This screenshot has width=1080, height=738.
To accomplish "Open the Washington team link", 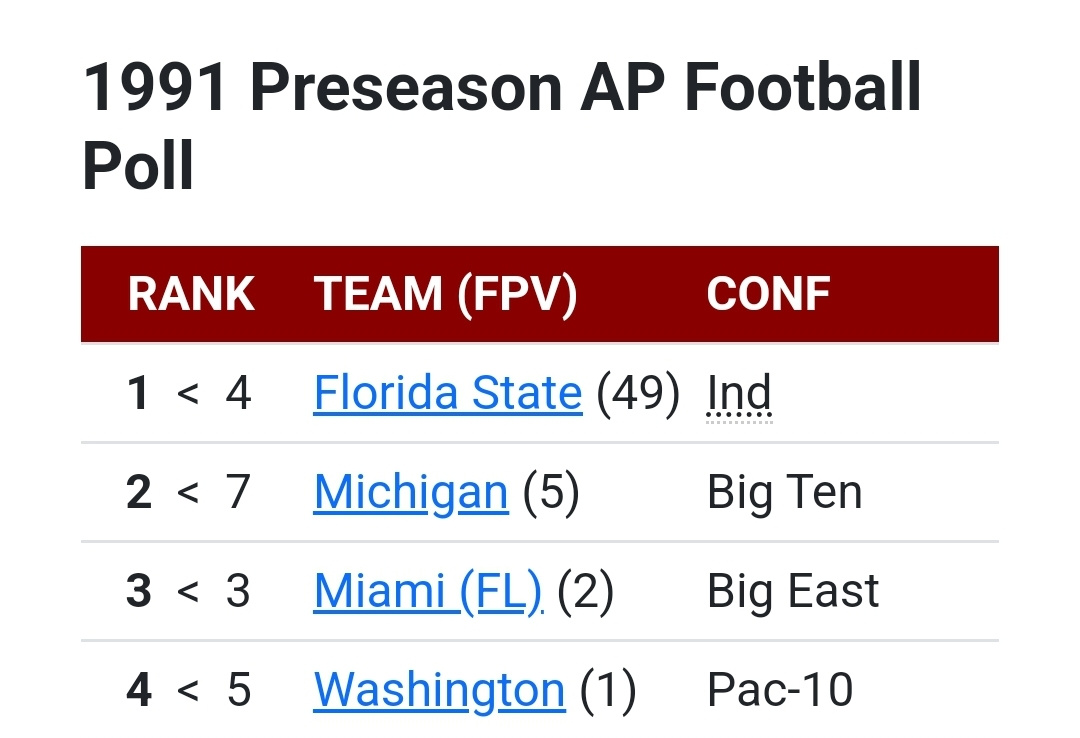I will click(x=439, y=690).
